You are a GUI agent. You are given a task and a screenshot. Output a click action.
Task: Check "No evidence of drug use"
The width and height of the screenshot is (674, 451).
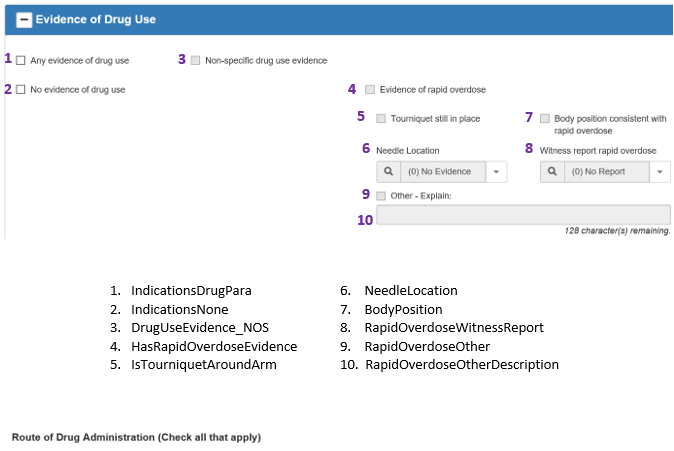click(x=21, y=90)
